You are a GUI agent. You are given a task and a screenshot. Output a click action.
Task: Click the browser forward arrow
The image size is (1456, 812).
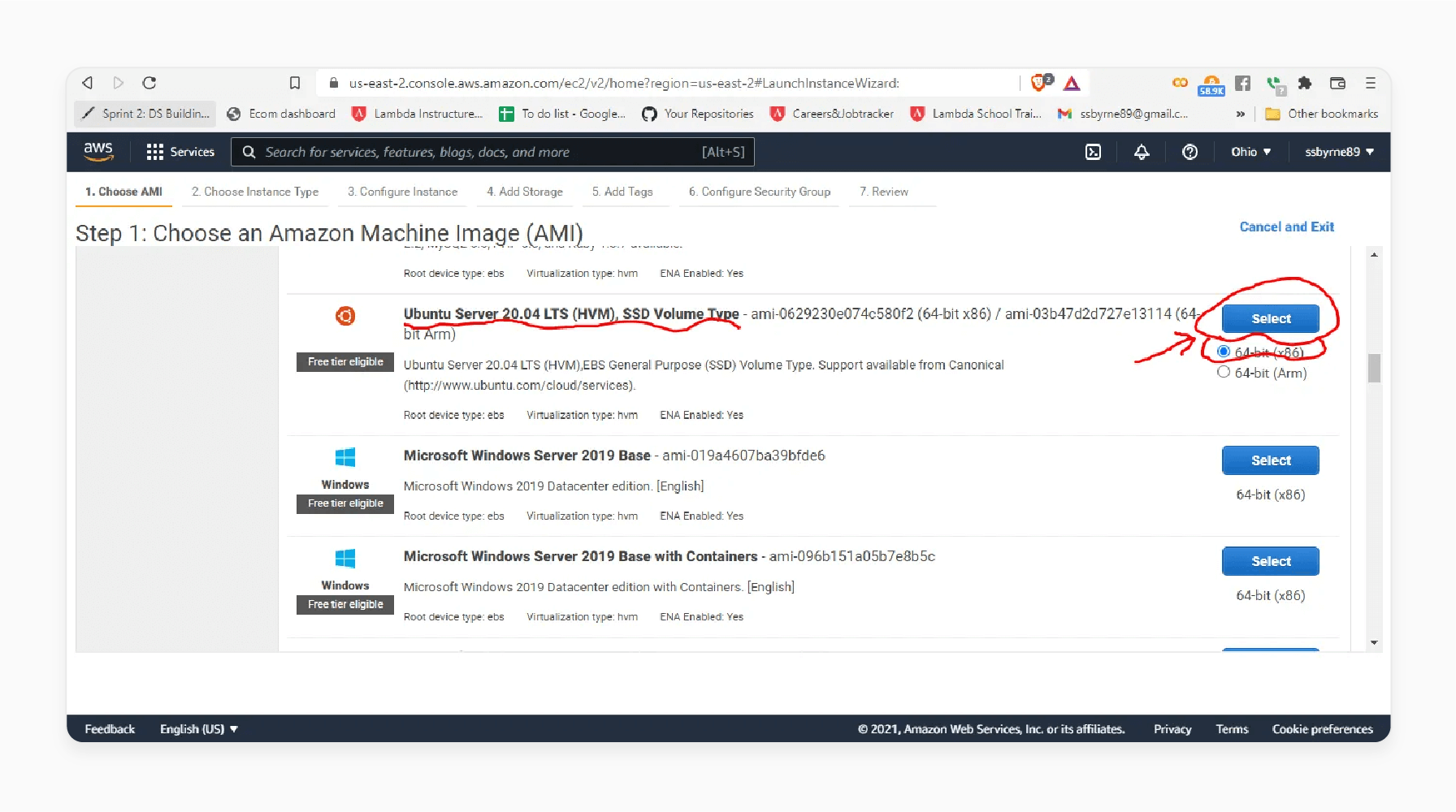click(119, 83)
